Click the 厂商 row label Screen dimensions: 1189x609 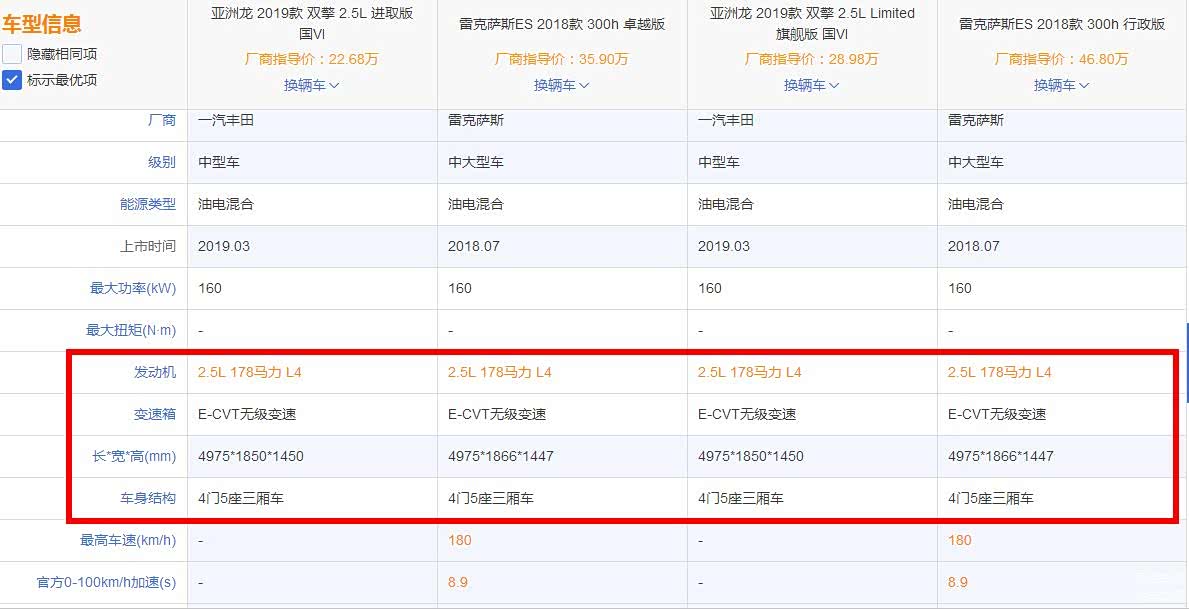click(x=161, y=120)
